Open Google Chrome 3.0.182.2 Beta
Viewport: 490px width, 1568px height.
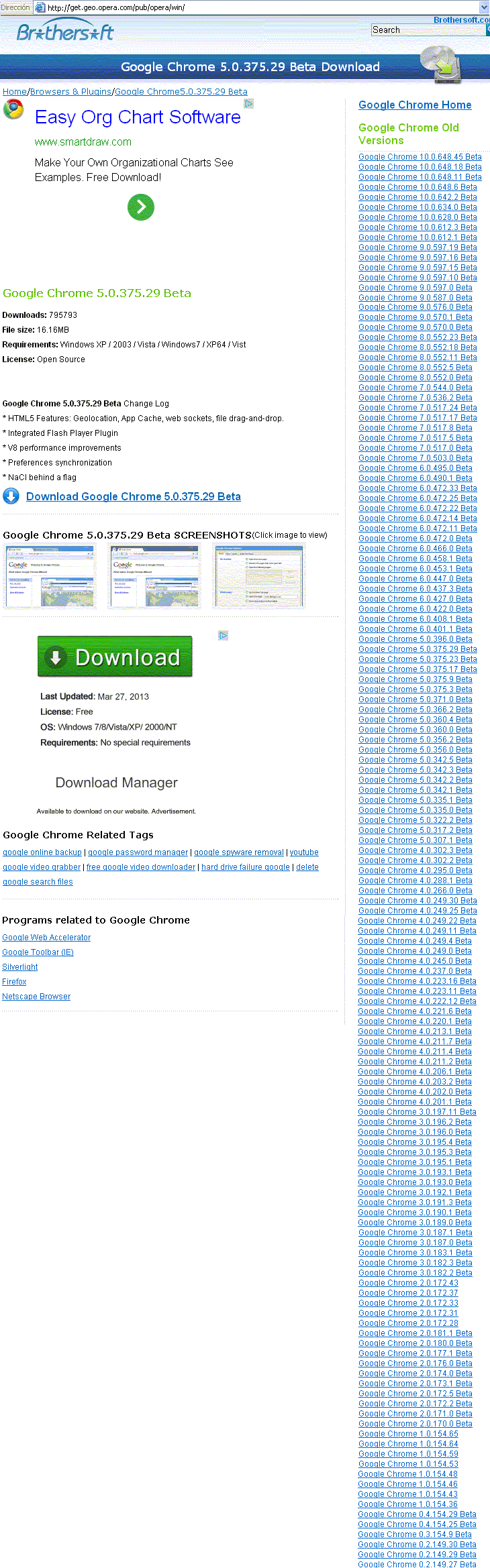(415, 1273)
